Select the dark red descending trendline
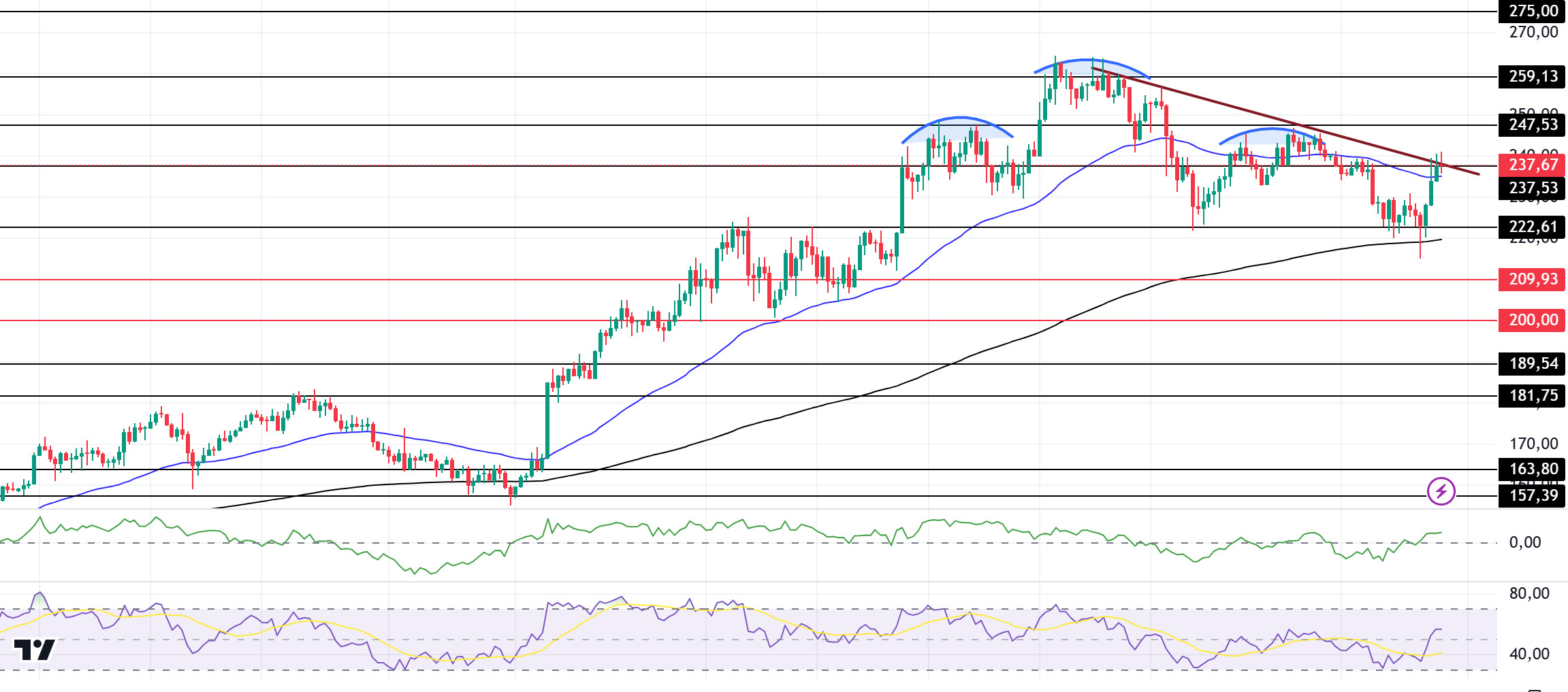The width and height of the screenshot is (1568, 692). coord(1285,121)
